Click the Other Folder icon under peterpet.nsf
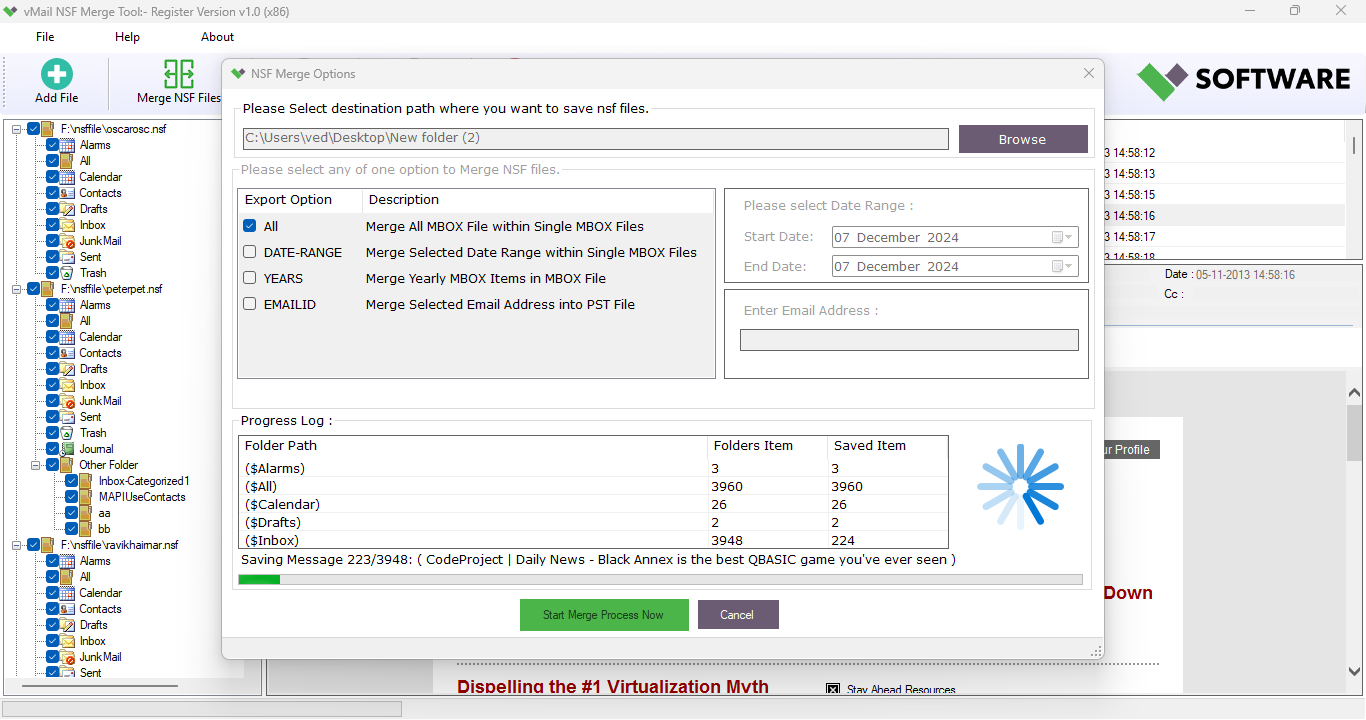The image size is (1366, 720). click(x=67, y=465)
